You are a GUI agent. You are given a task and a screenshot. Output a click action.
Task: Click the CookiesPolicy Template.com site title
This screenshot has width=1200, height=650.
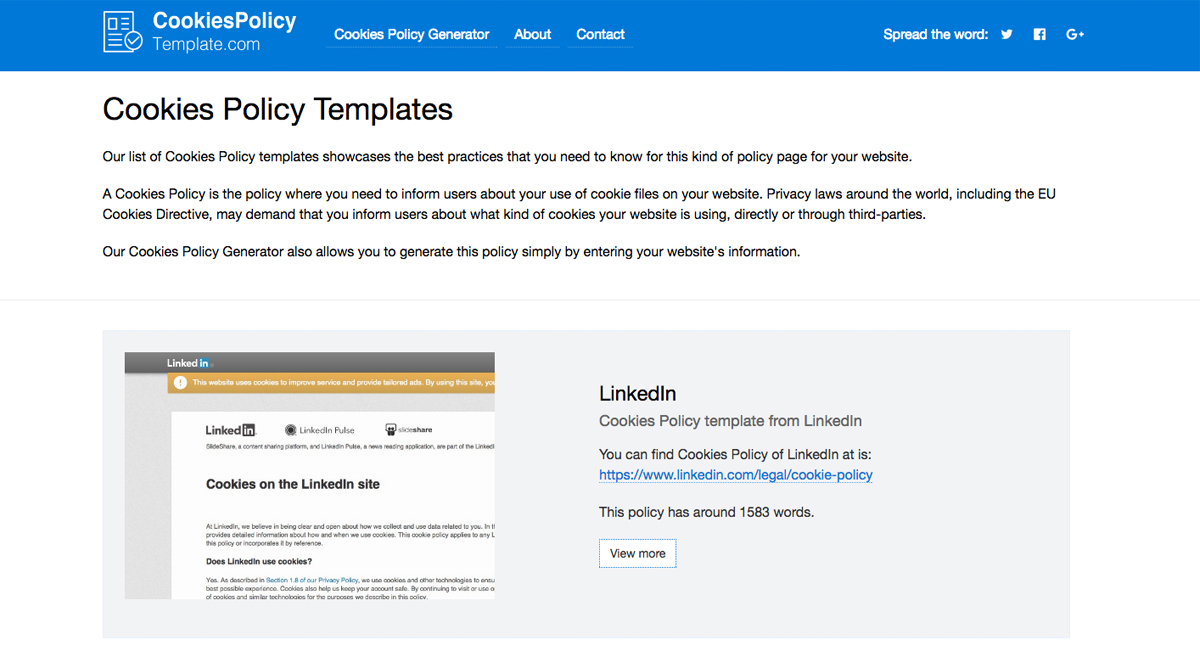click(224, 32)
